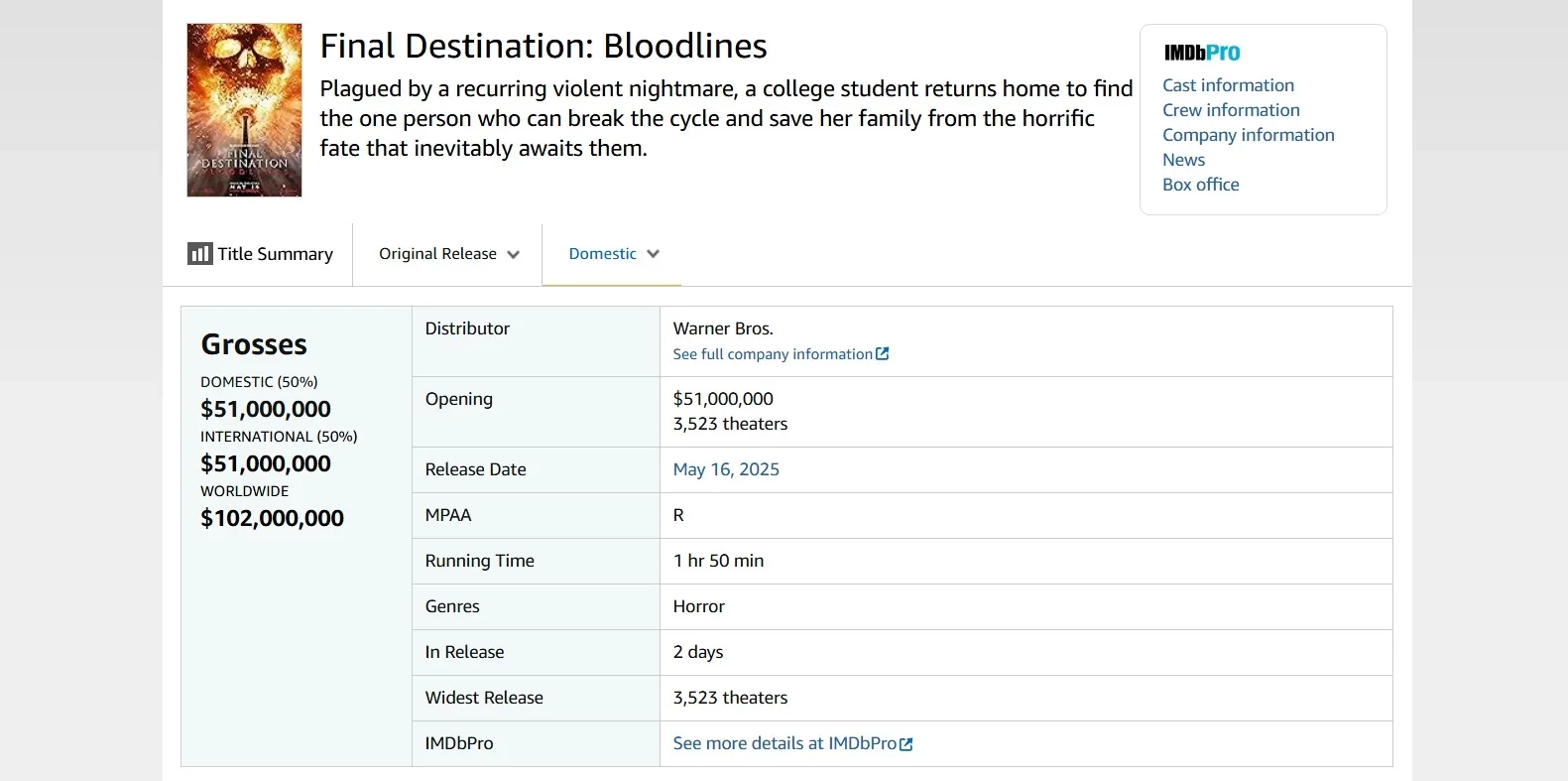Open the May 16, 2025 release date link
The width and height of the screenshot is (1568, 781).
click(x=726, y=469)
